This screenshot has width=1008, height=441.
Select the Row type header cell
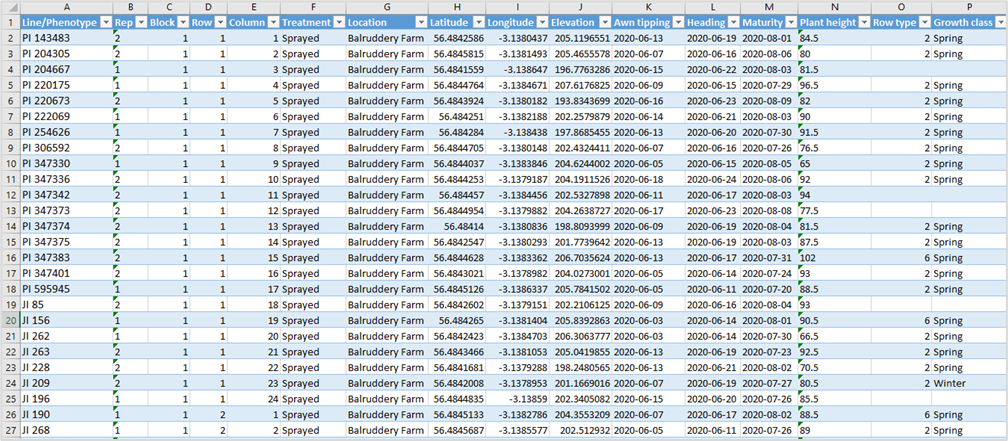click(893, 22)
